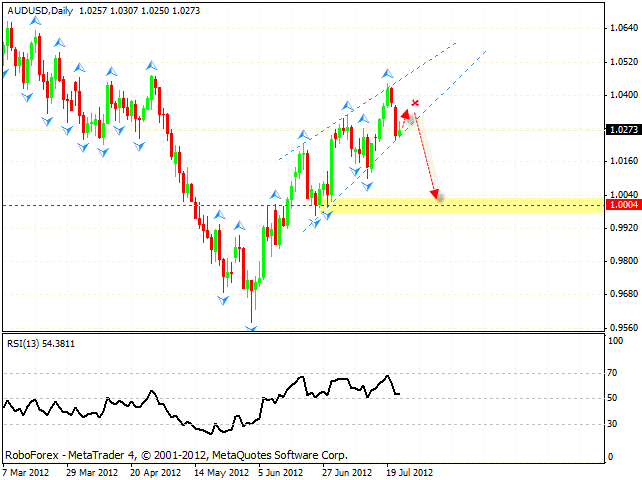Screen dimensions: 642x480
Task: Click the 0.9680 price axis label
Action: click(624, 294)
